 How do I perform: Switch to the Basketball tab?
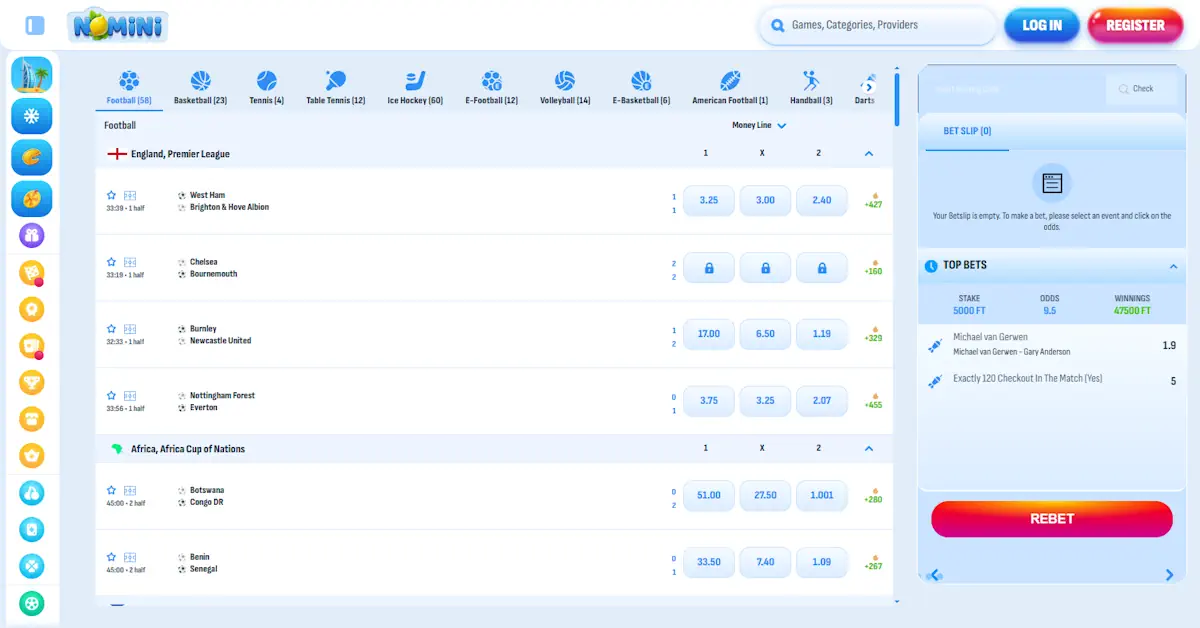click(x=200, y=85)
